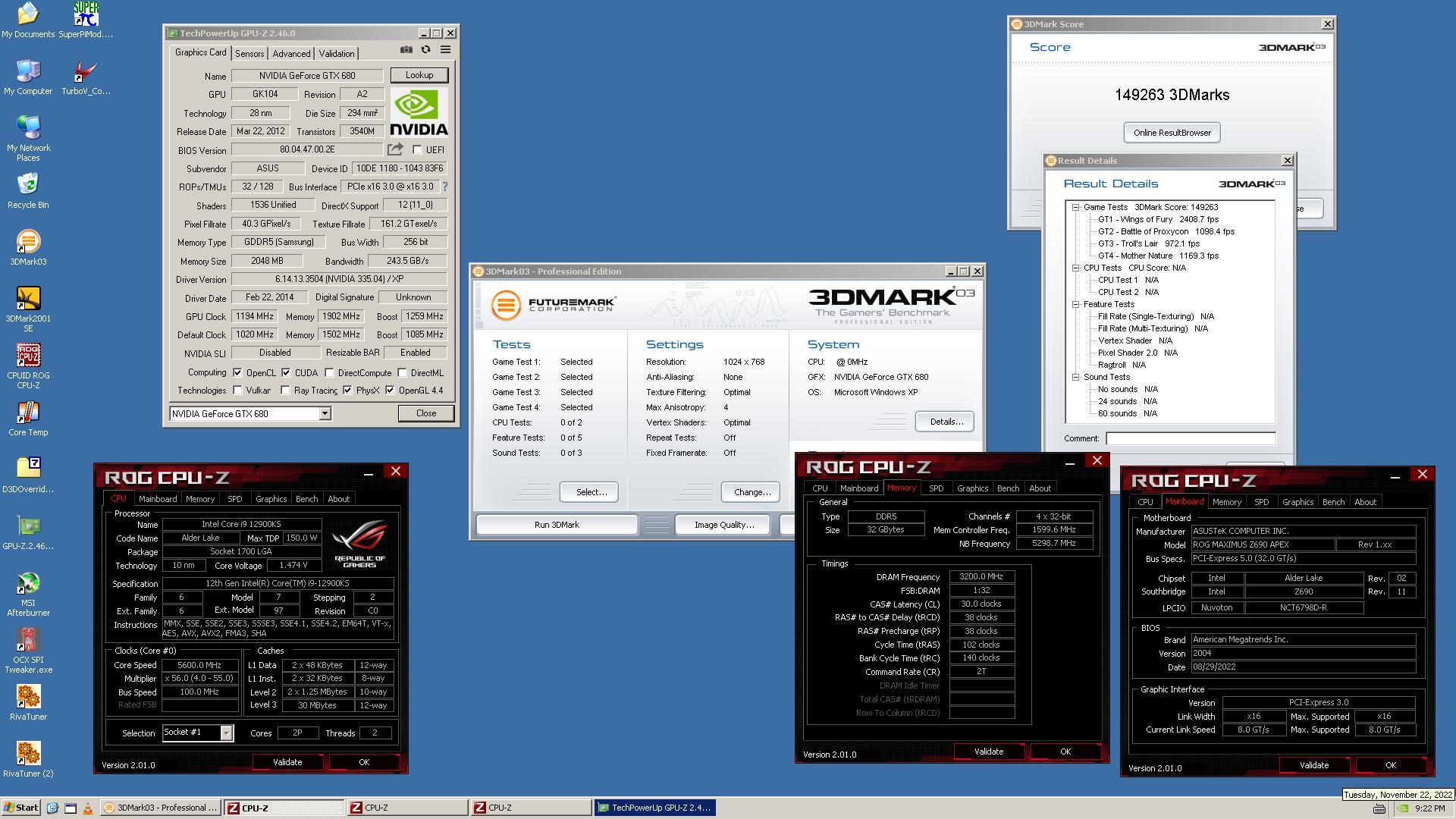Toggle the UEFI checkbox

(416, 150)
